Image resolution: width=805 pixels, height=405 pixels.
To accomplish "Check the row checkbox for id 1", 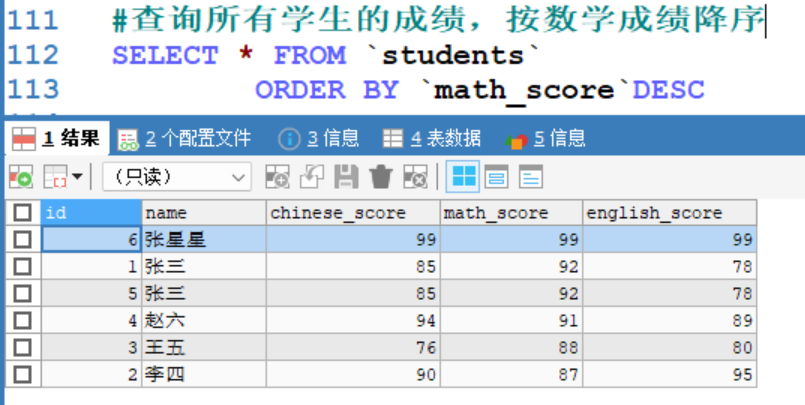I will click(22, 266).
